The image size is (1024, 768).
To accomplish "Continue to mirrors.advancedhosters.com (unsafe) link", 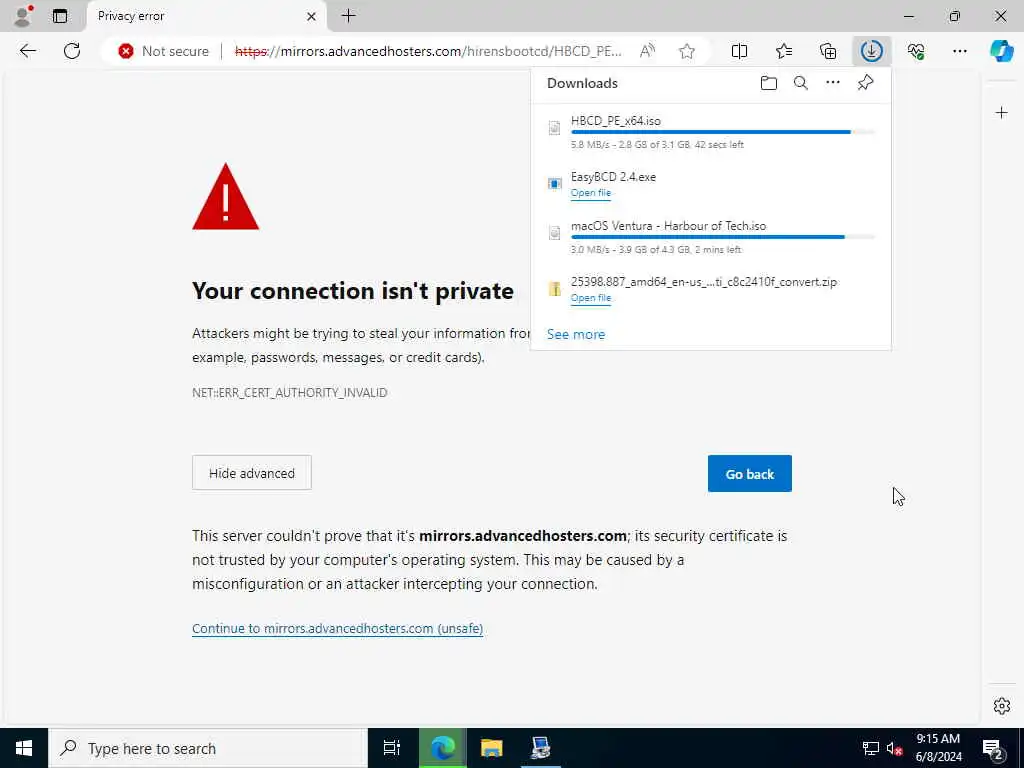I will click(338, 628).
